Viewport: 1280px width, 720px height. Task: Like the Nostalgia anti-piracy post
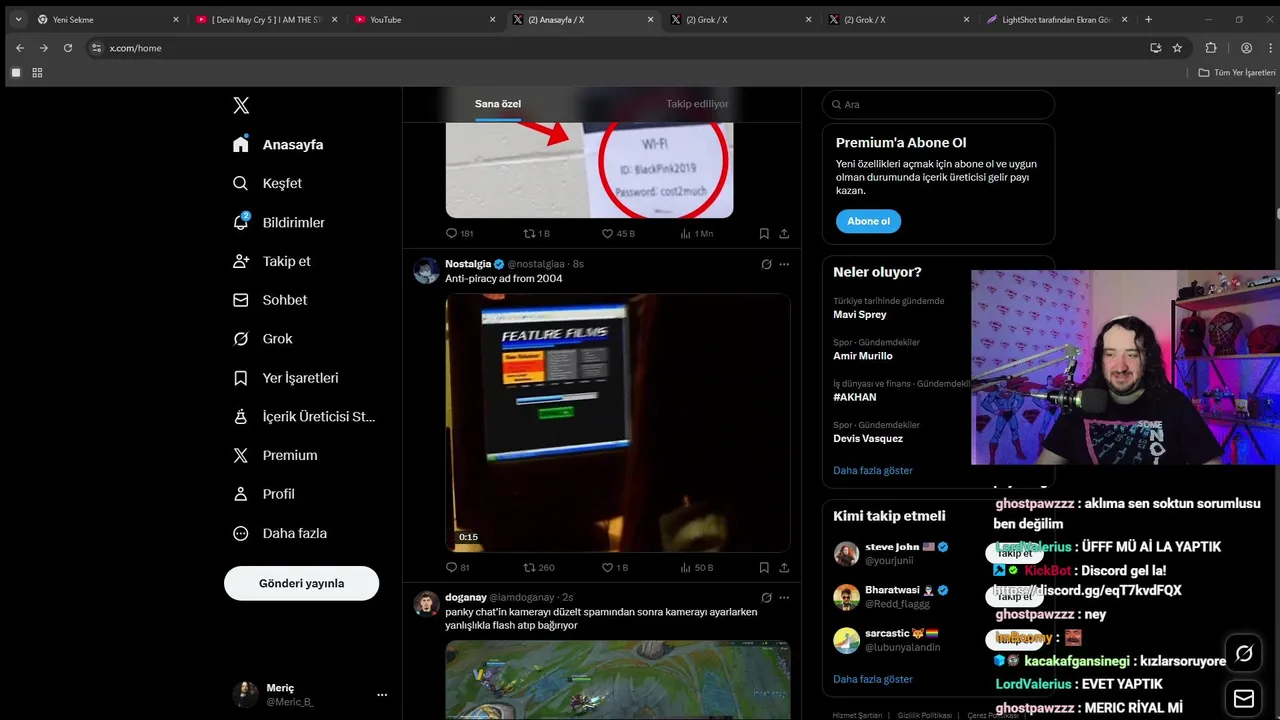tap(615, 567)
